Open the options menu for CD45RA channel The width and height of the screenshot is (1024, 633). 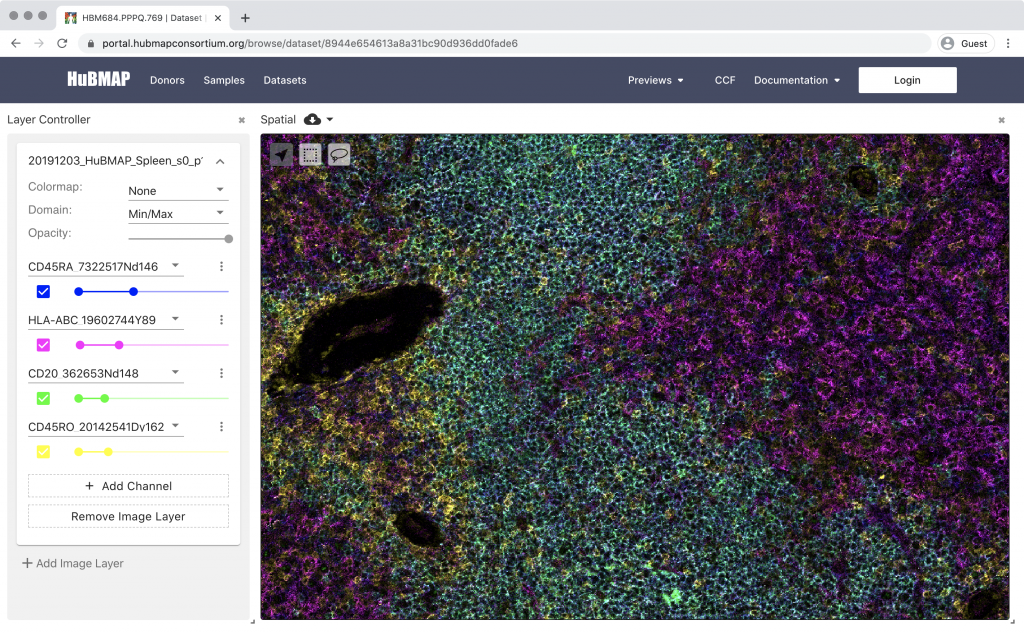coord(221,266)
